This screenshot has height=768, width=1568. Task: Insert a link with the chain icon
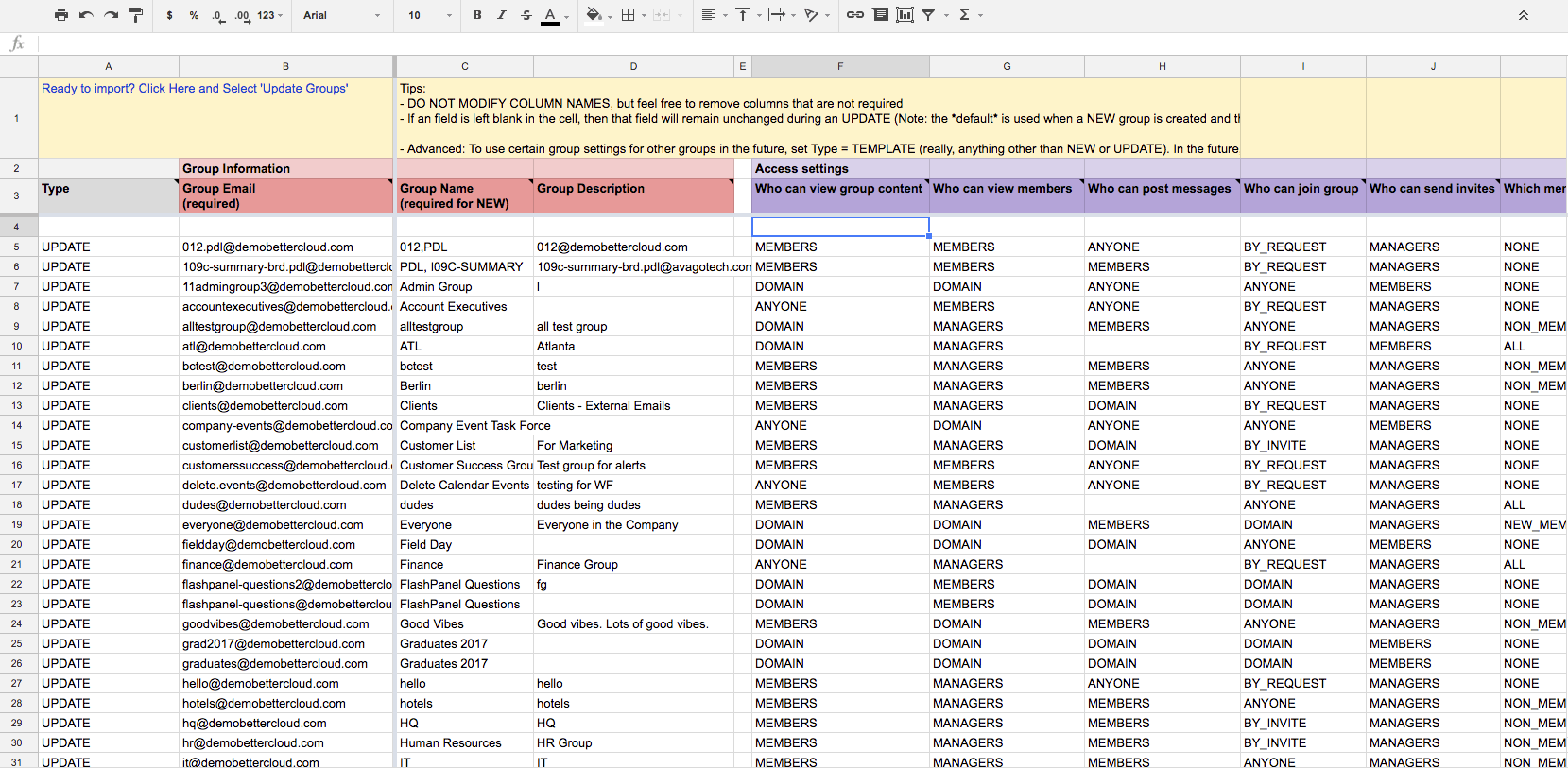point(855,15)
